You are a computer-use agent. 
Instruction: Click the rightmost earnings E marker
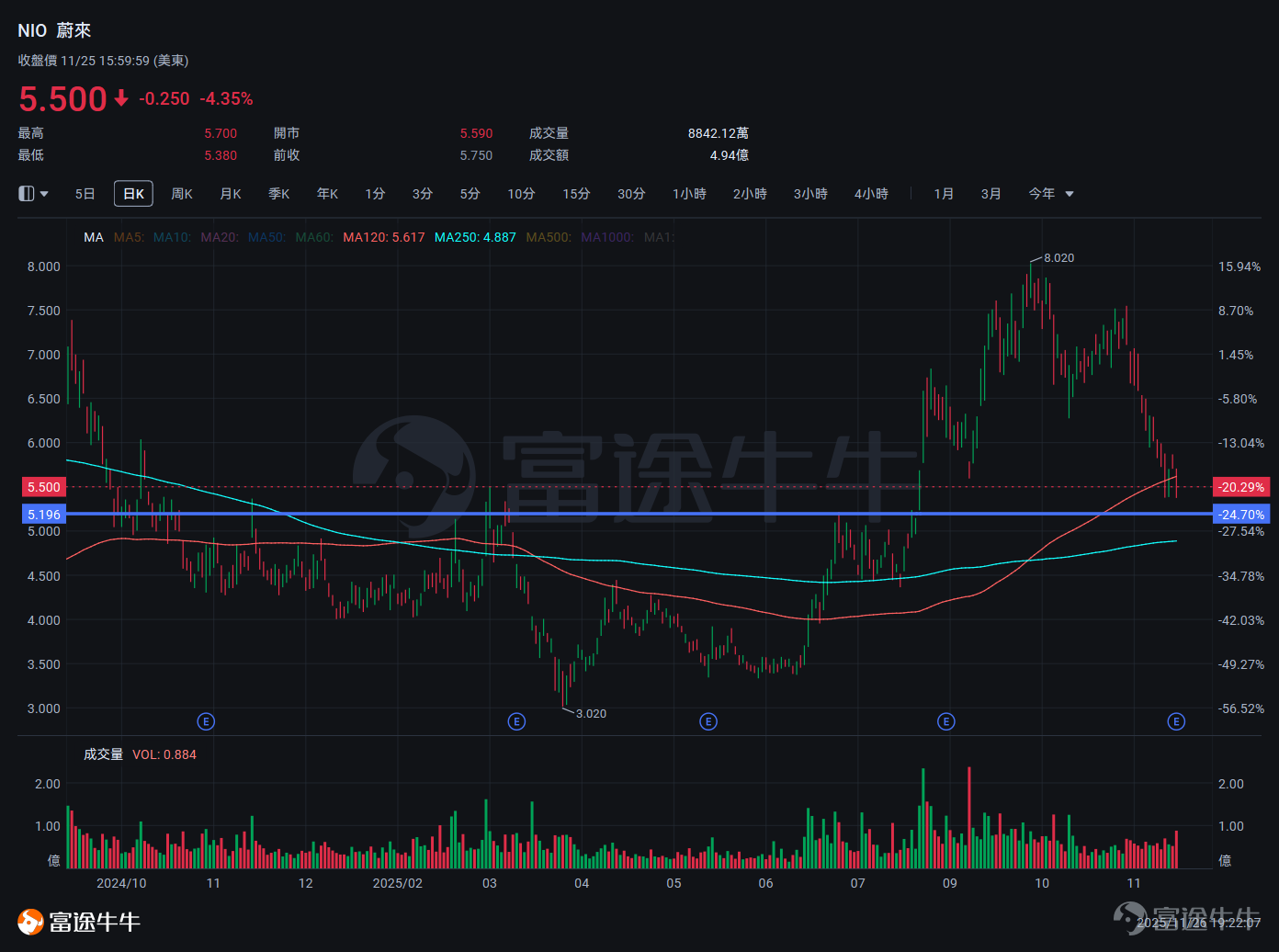coord(1176,721)
